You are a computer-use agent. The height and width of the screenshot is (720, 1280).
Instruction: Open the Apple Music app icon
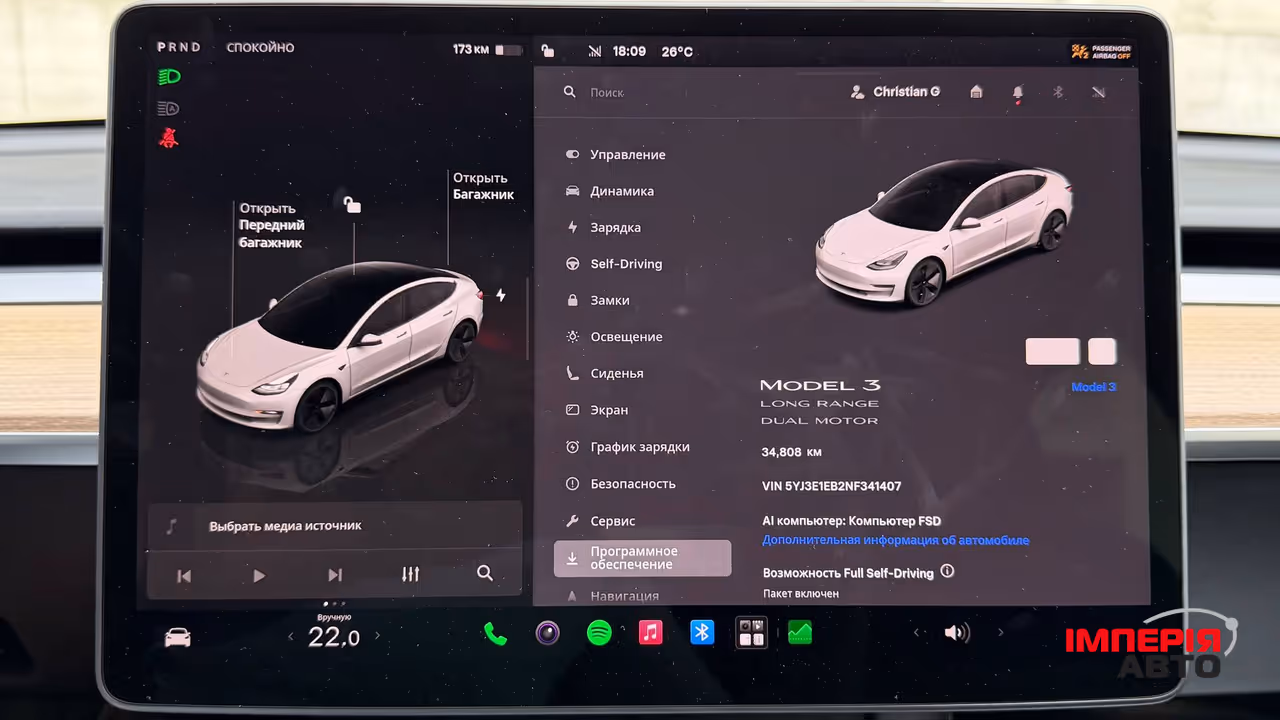point(651,633)
